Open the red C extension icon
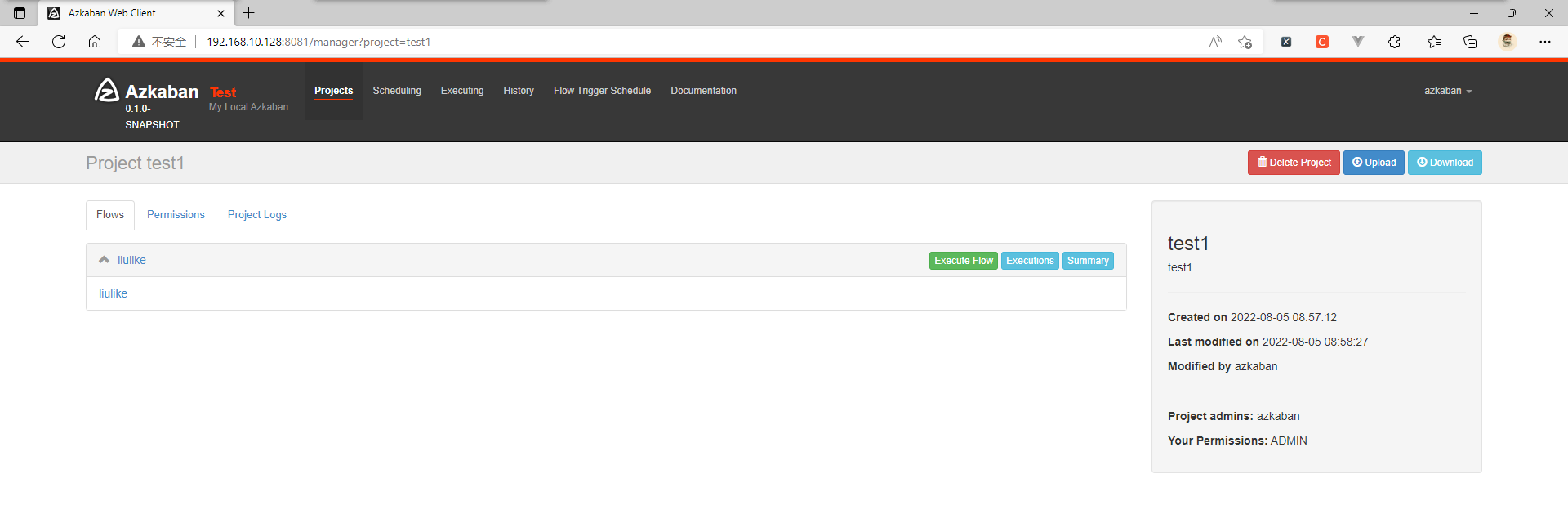Viewport: 1568px width, 519px height. 1322,42
